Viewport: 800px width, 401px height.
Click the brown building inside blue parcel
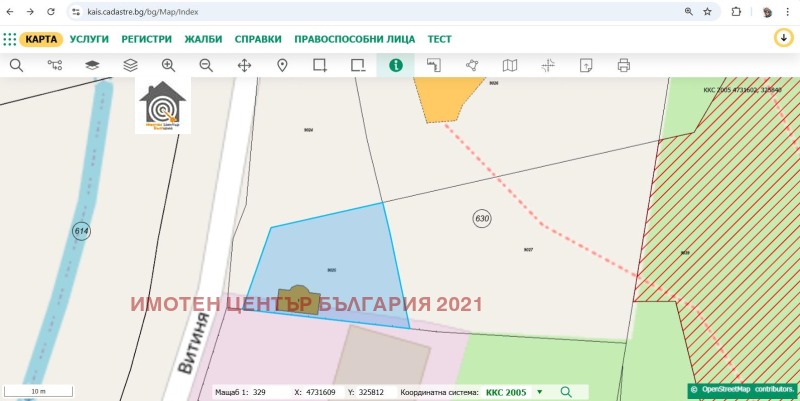pyautogui.click(x=299, y=301)
